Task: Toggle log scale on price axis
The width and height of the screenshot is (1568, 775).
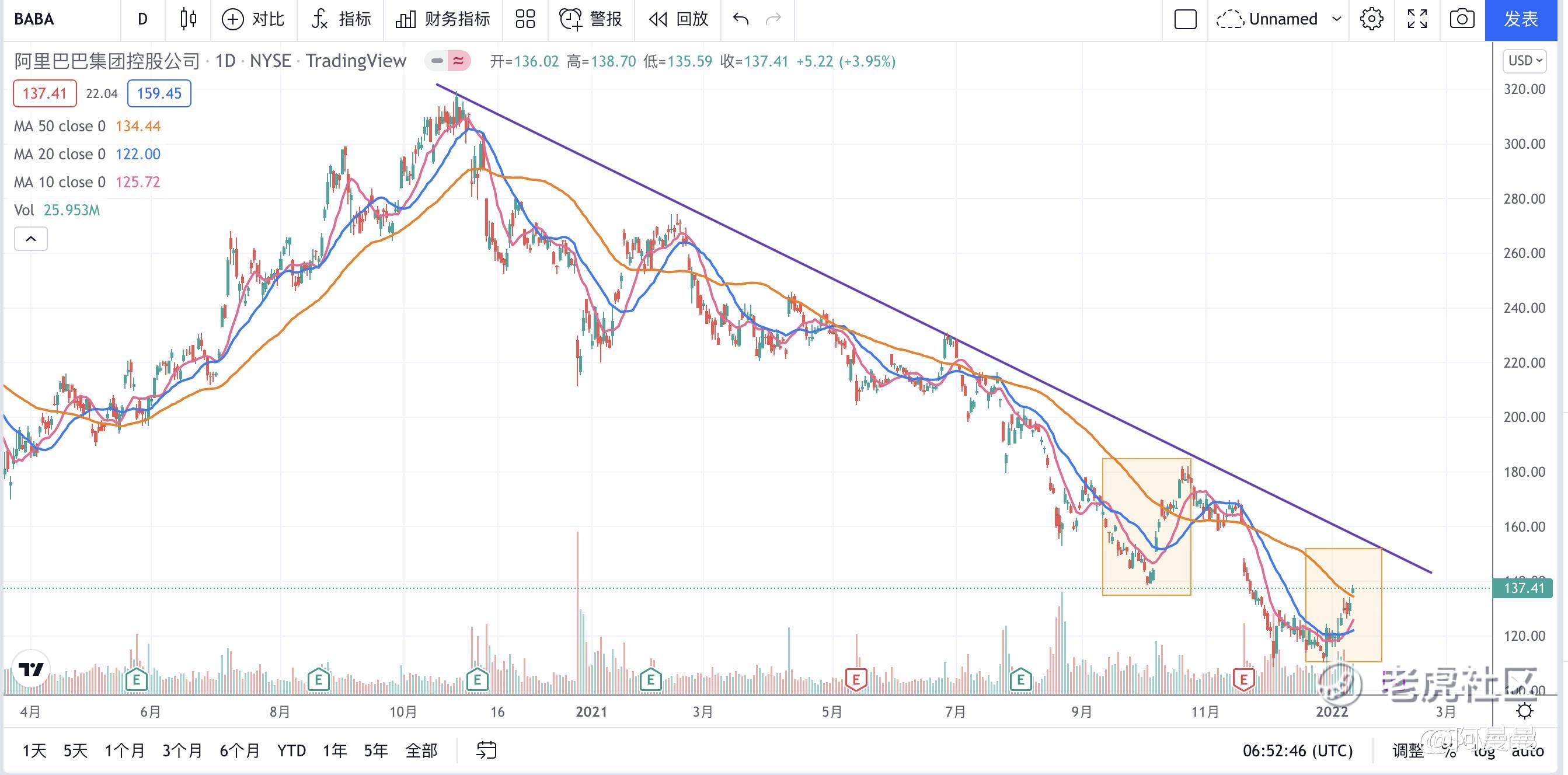Action: pyautogui.click(x=1484, y=751)
